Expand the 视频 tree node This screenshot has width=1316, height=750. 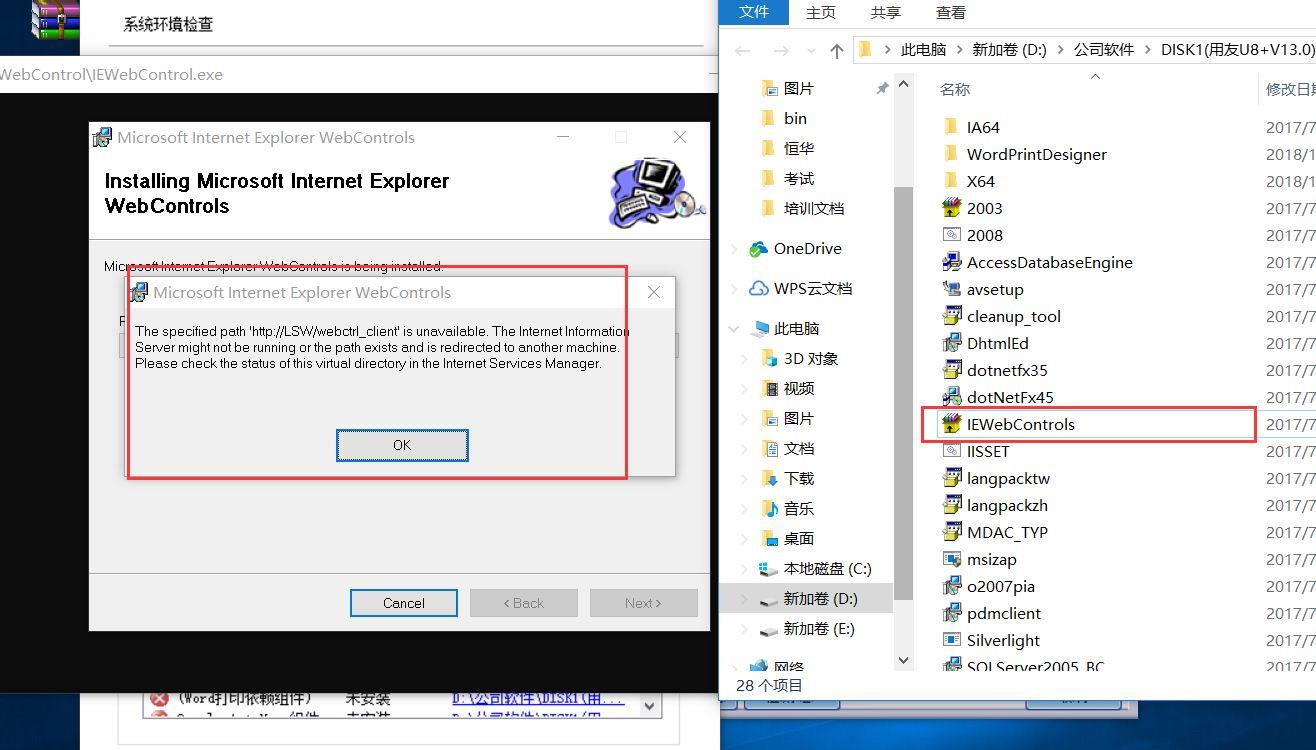[745, 388]
